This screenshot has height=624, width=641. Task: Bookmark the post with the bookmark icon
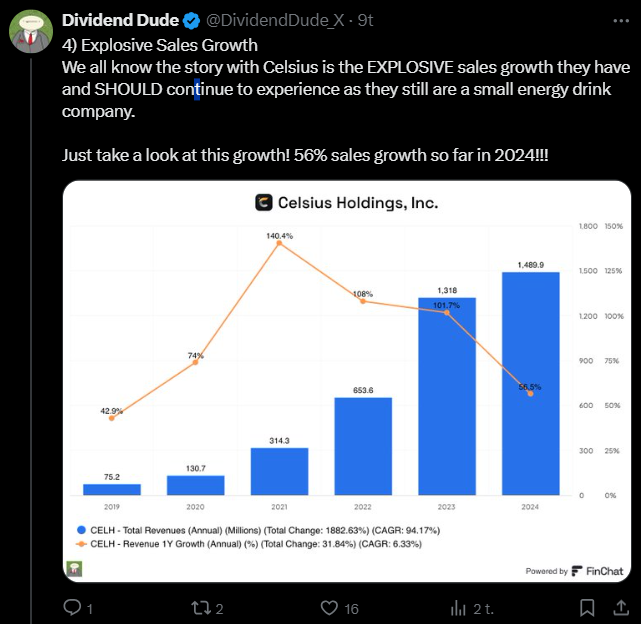point(588,607)
